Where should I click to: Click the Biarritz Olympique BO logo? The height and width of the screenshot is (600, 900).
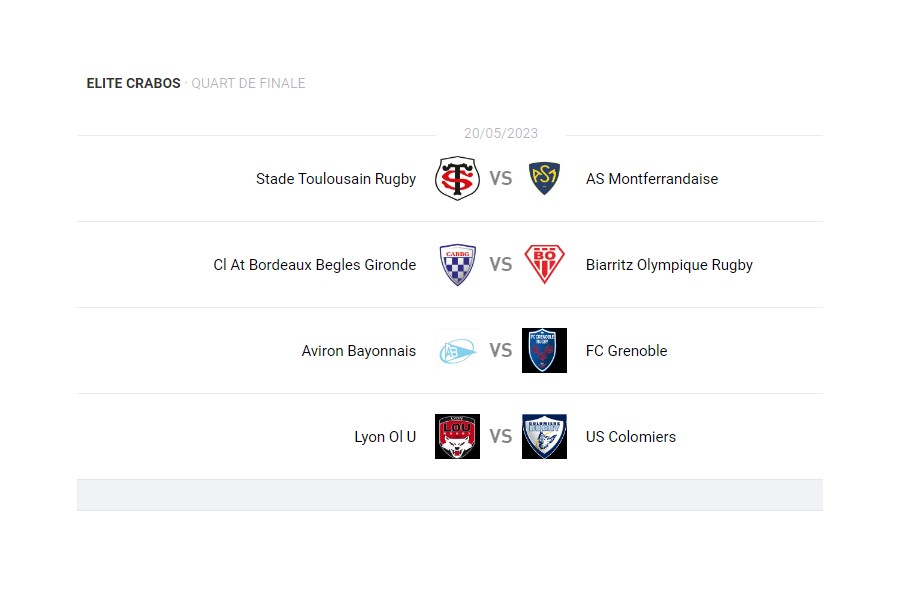point(544,265)
